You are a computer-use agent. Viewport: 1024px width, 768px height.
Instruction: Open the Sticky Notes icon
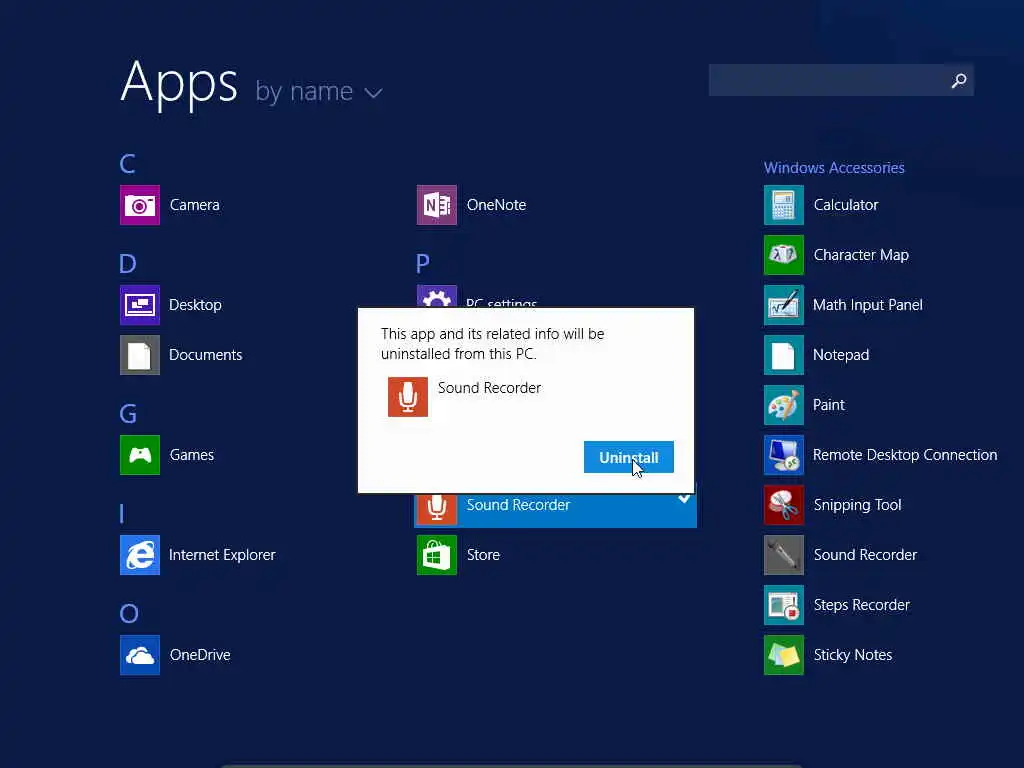coord(784,655)
